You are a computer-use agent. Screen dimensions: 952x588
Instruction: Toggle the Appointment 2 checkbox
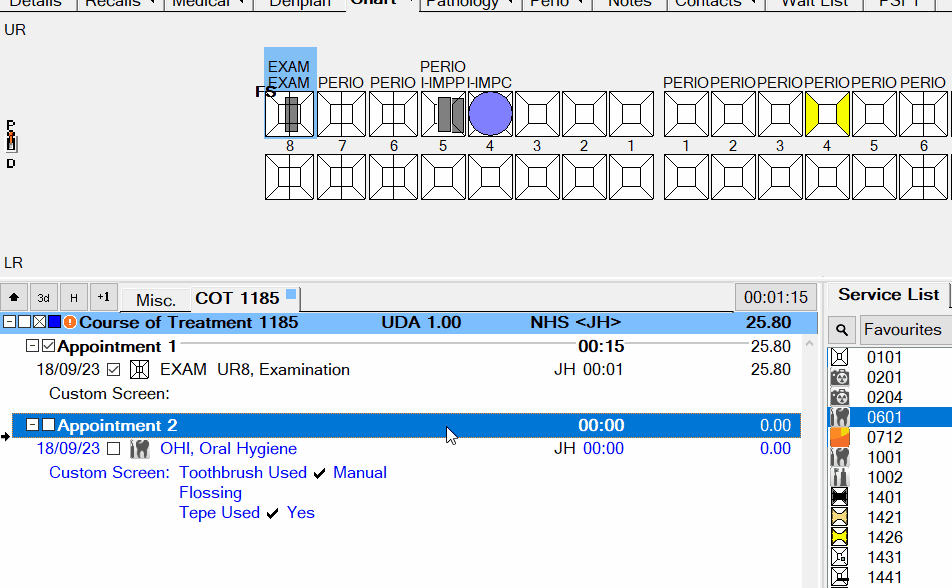(x=49, y=425)
